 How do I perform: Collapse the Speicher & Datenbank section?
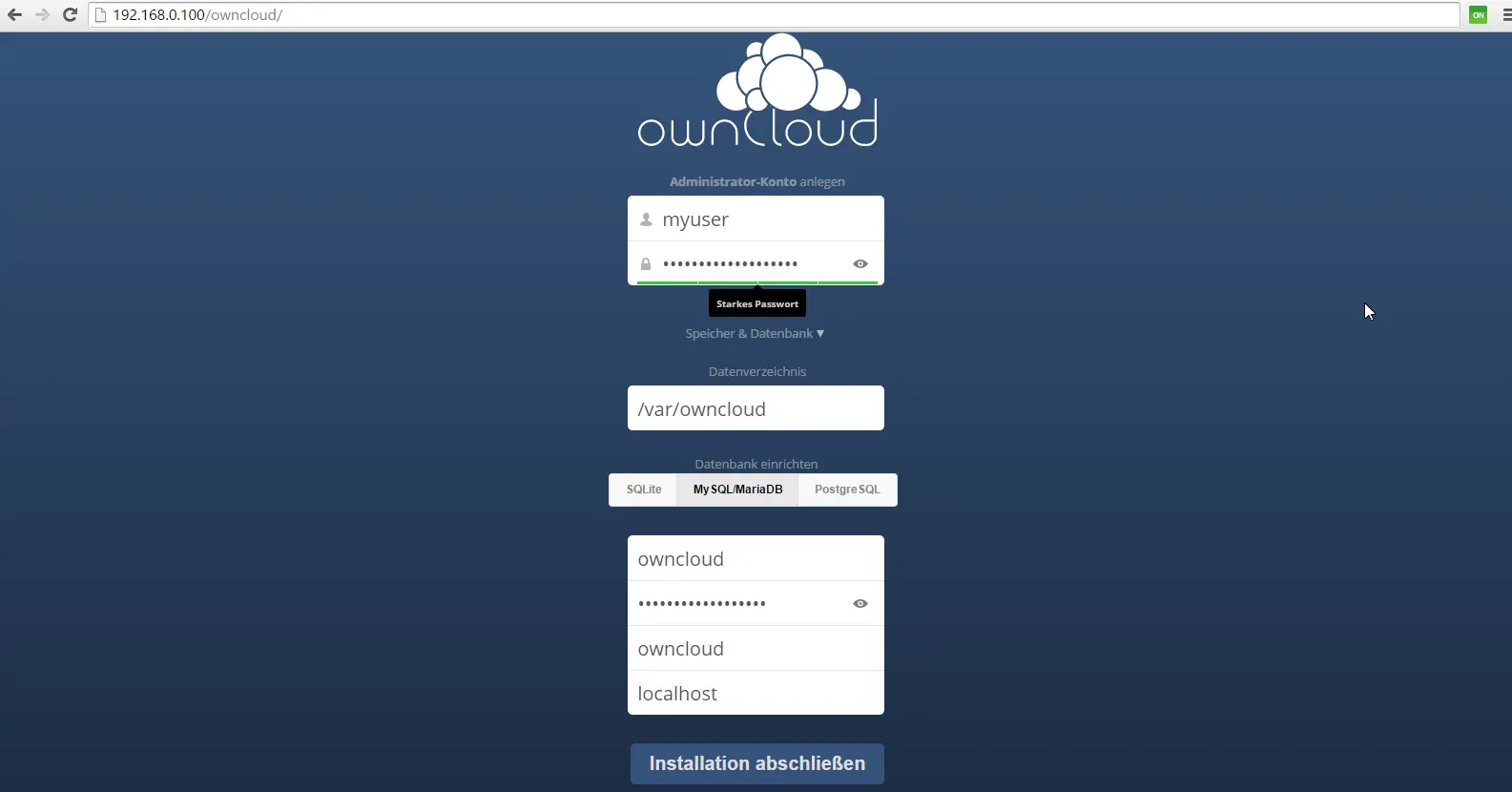tap(755, 334)
